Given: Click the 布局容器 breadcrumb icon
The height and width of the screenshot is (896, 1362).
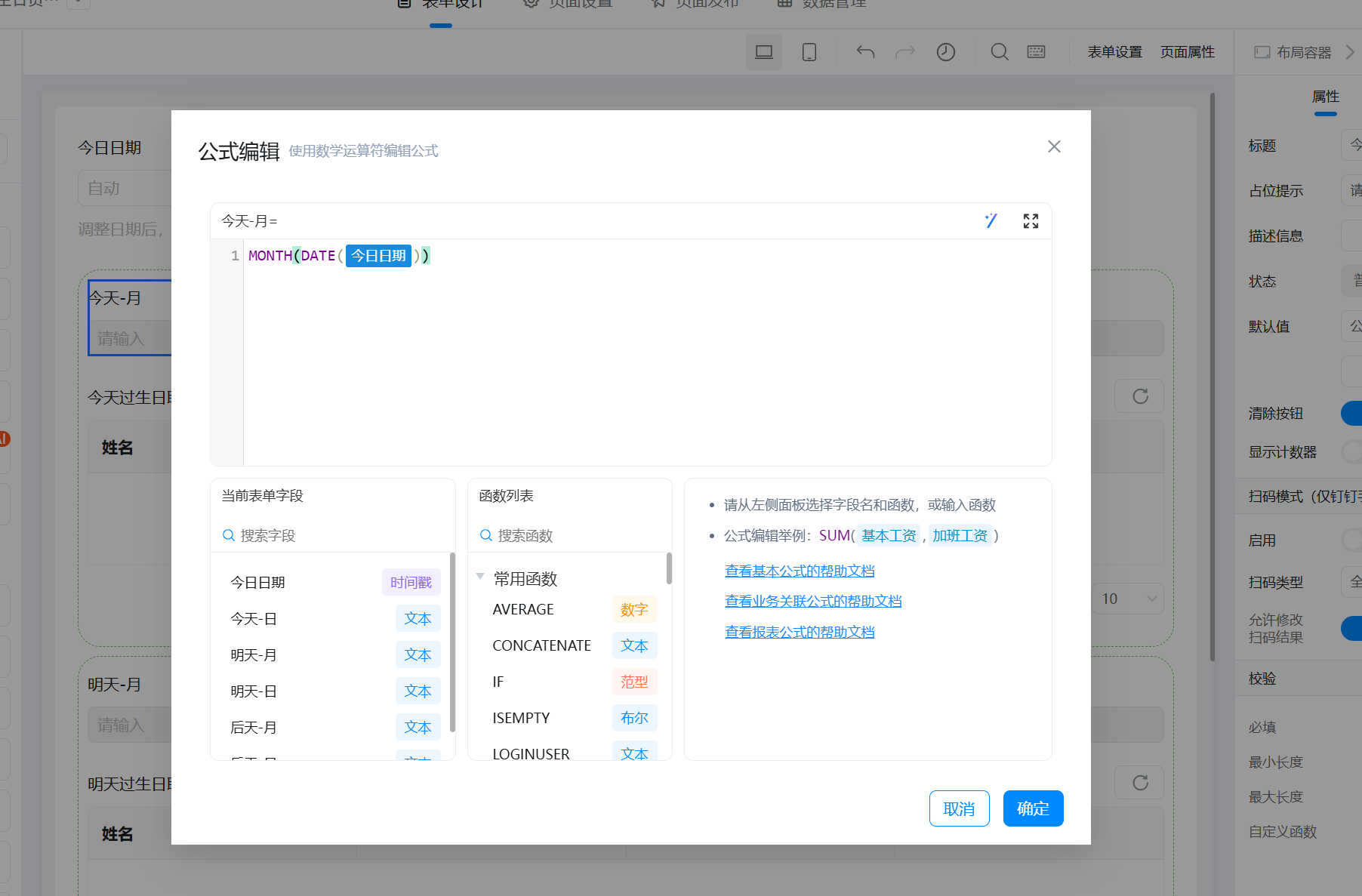Looking at the screenshot, I should pos(1262,52).
